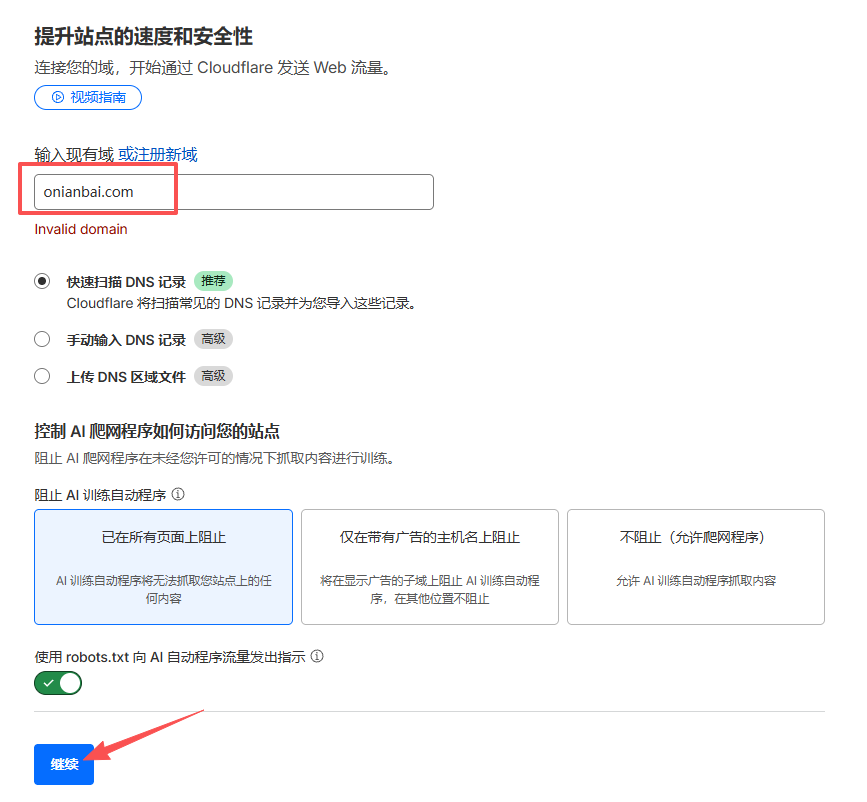867x802 pixels.
Task: Select 上传 DNS 区域文件 radio button
Action: click(x=42, y=377)
